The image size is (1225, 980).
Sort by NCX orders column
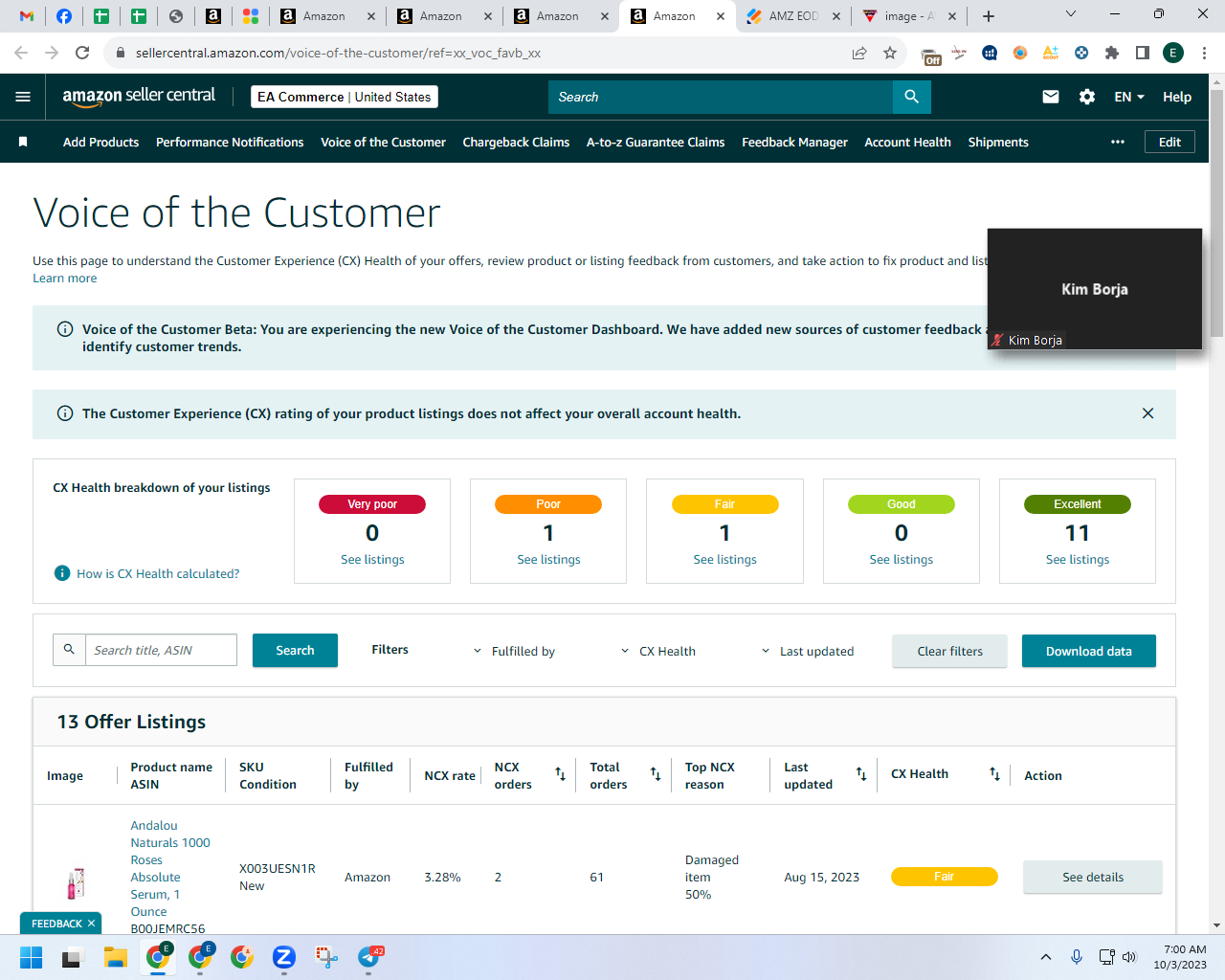pos(560,774)
